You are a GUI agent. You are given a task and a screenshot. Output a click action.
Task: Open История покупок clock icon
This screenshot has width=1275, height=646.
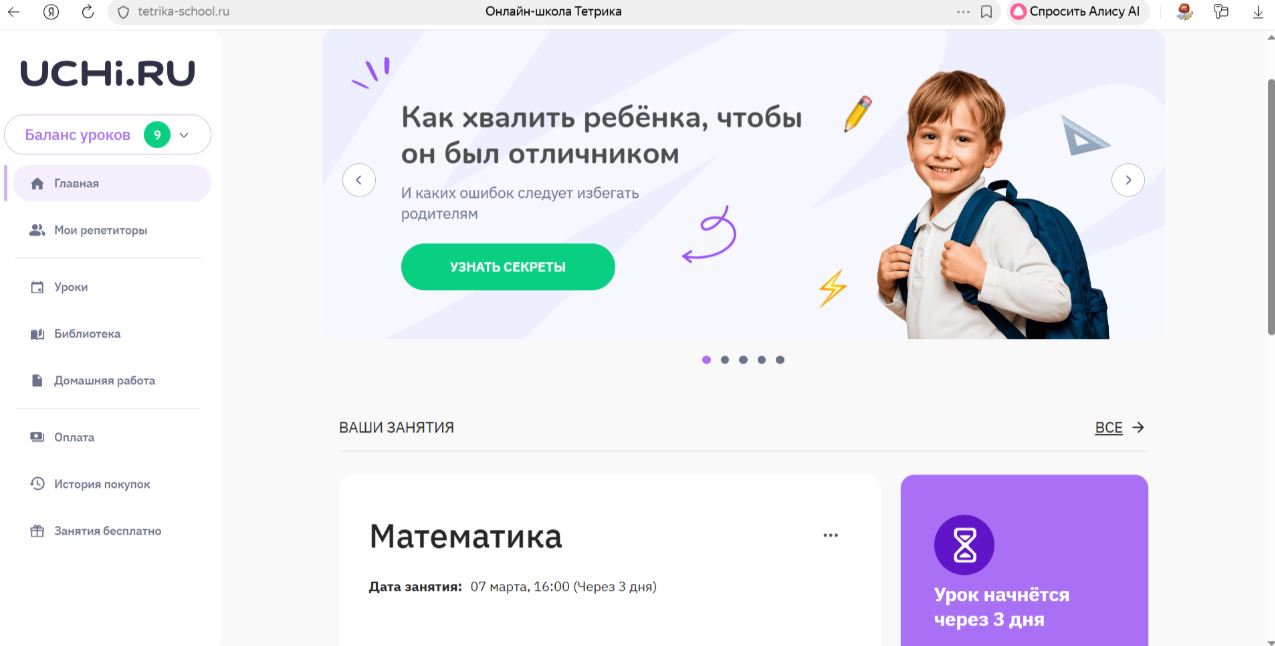[37, 484]
